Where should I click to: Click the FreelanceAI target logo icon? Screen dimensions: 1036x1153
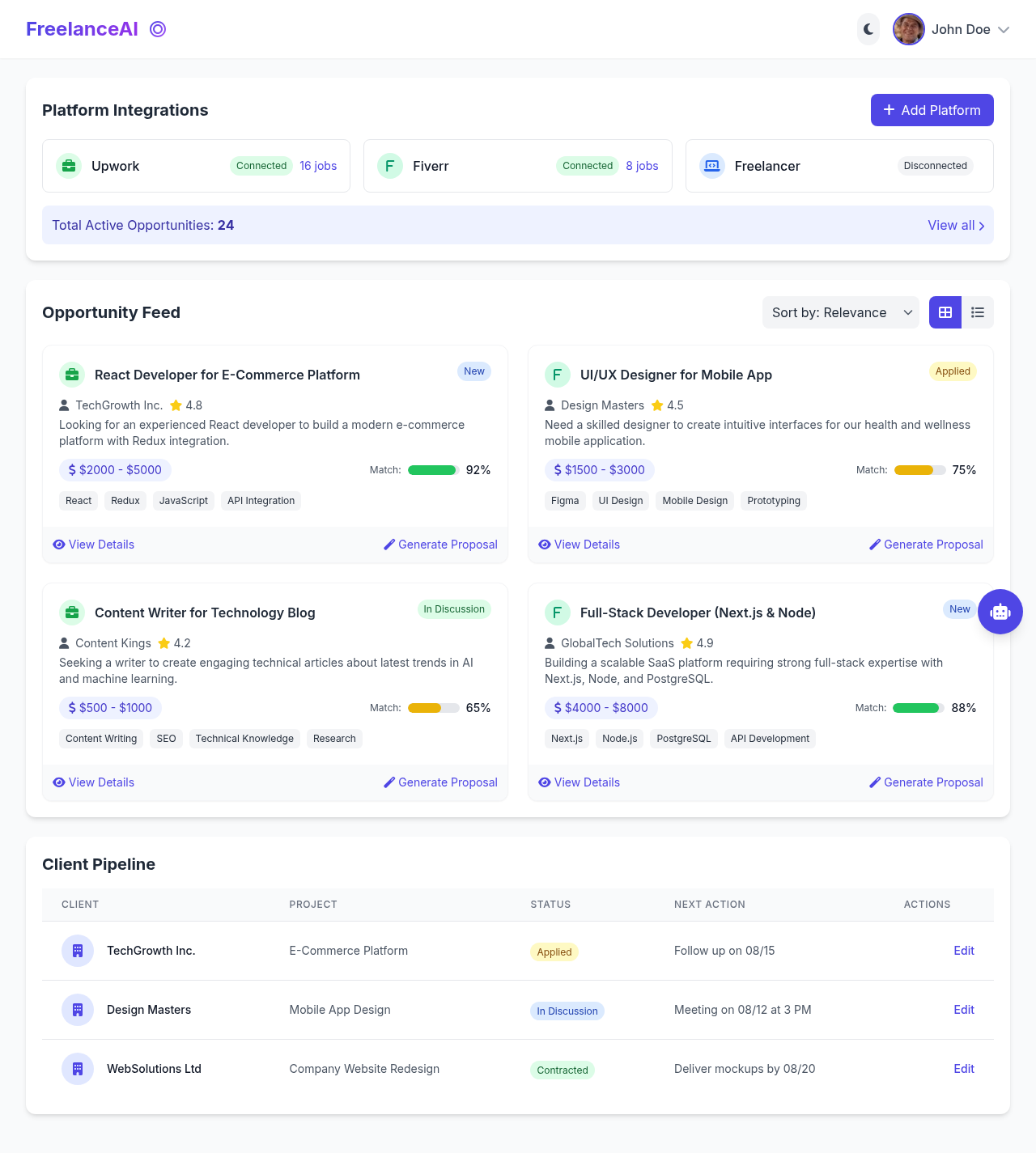(x=158, y=29)
